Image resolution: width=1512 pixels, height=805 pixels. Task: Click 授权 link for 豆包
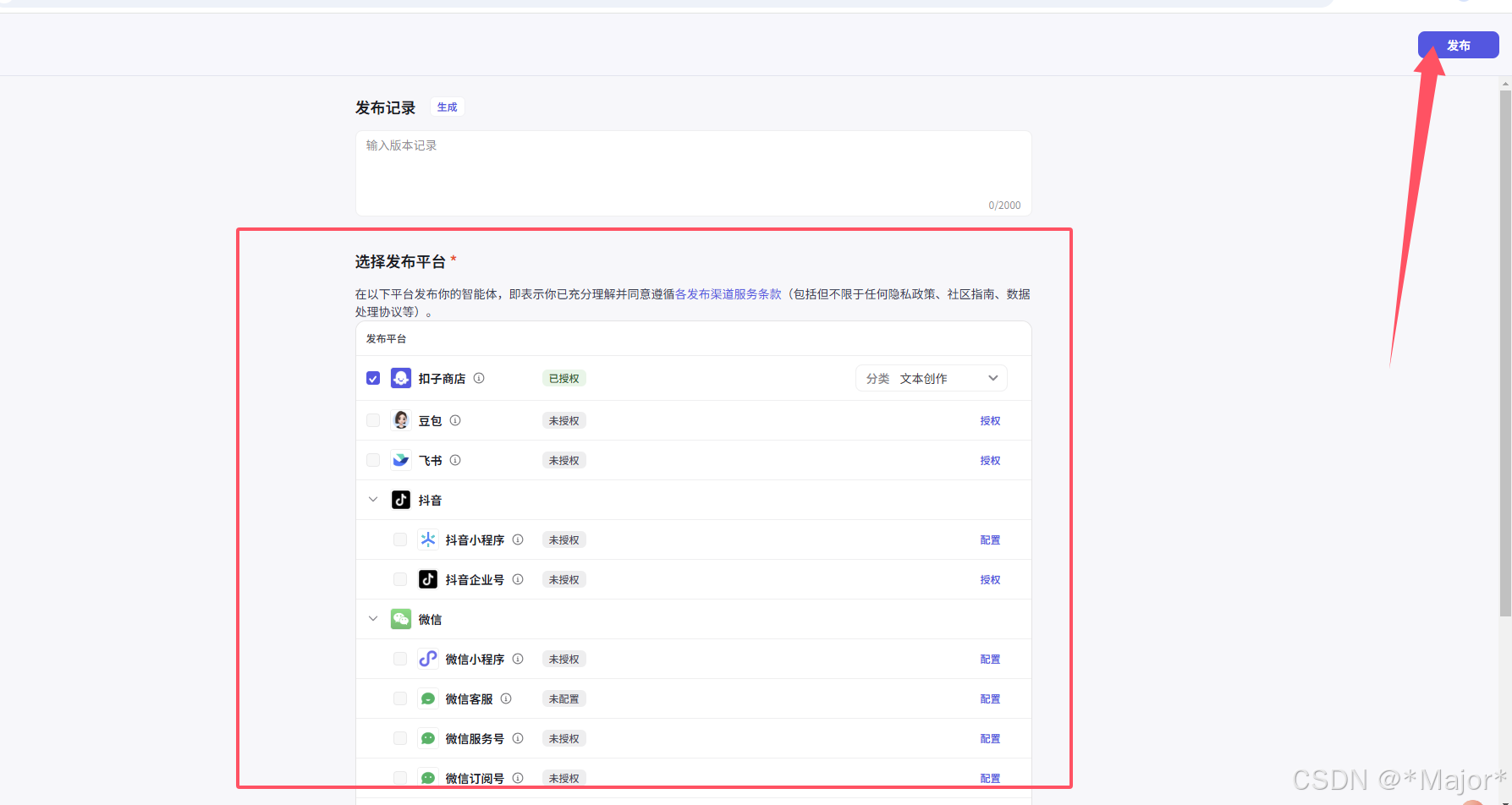coord(990,421)
